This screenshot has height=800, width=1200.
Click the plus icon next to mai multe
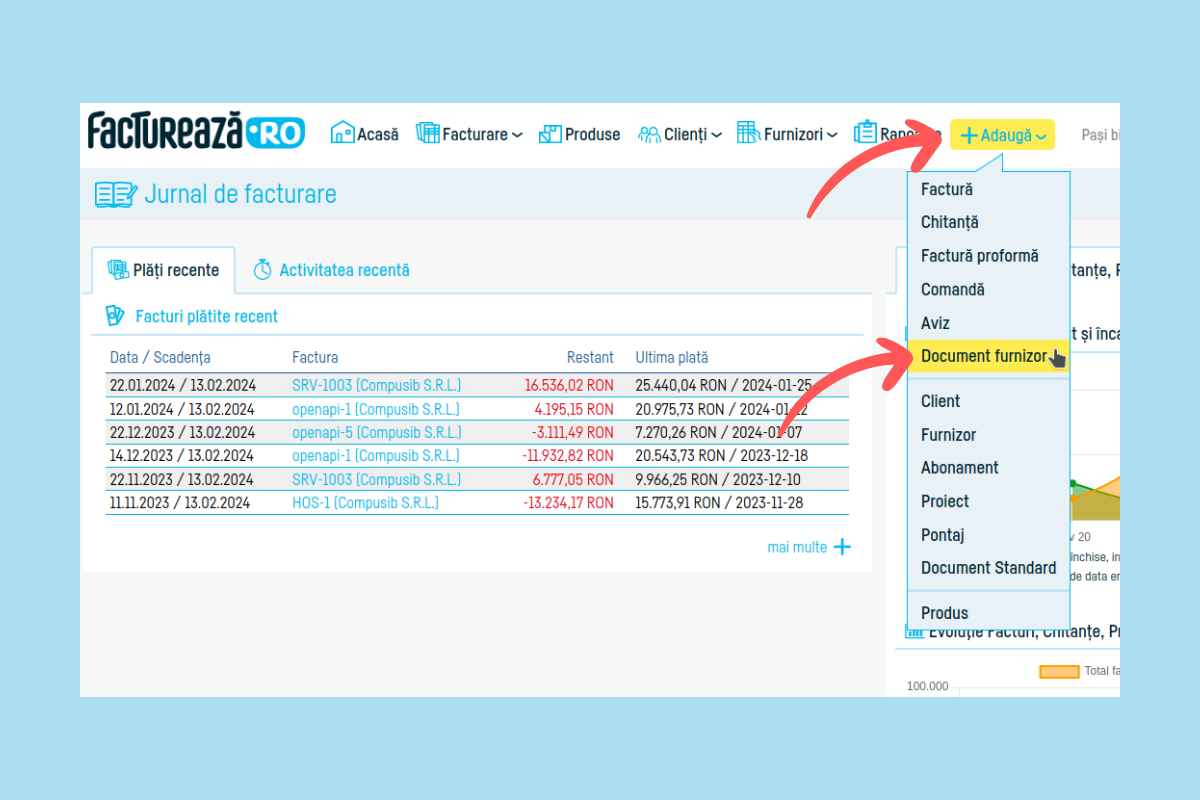pos(842,547)
